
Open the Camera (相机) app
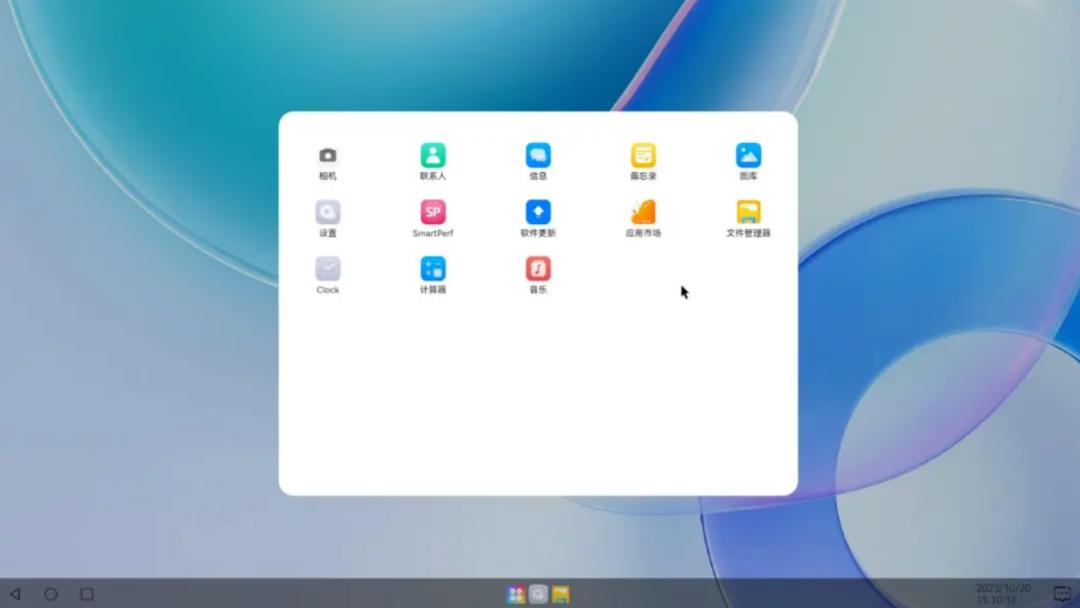327,156
